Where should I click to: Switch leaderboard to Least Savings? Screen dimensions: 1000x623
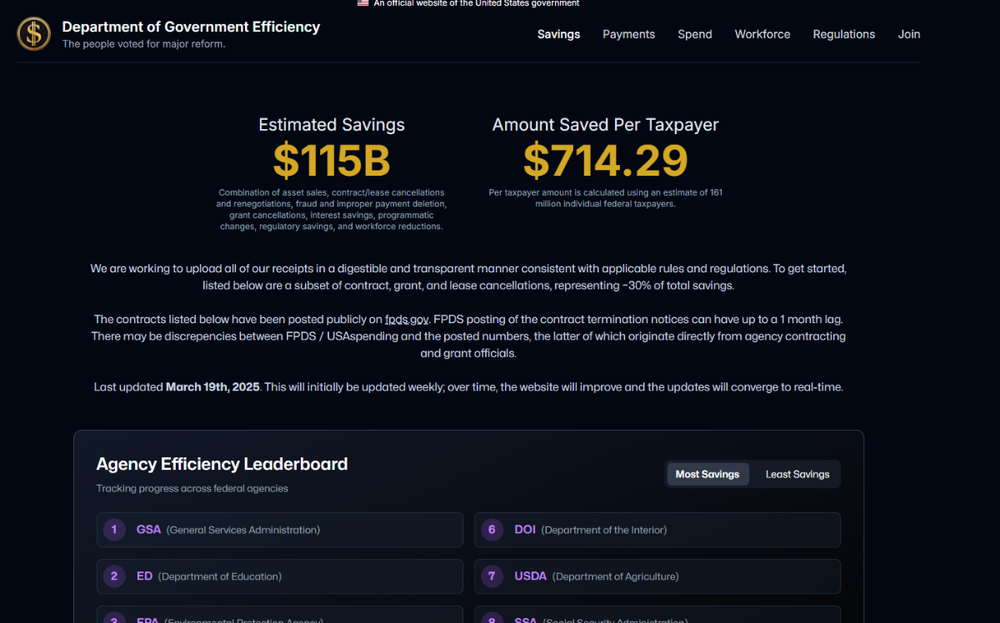coord(797,474)
